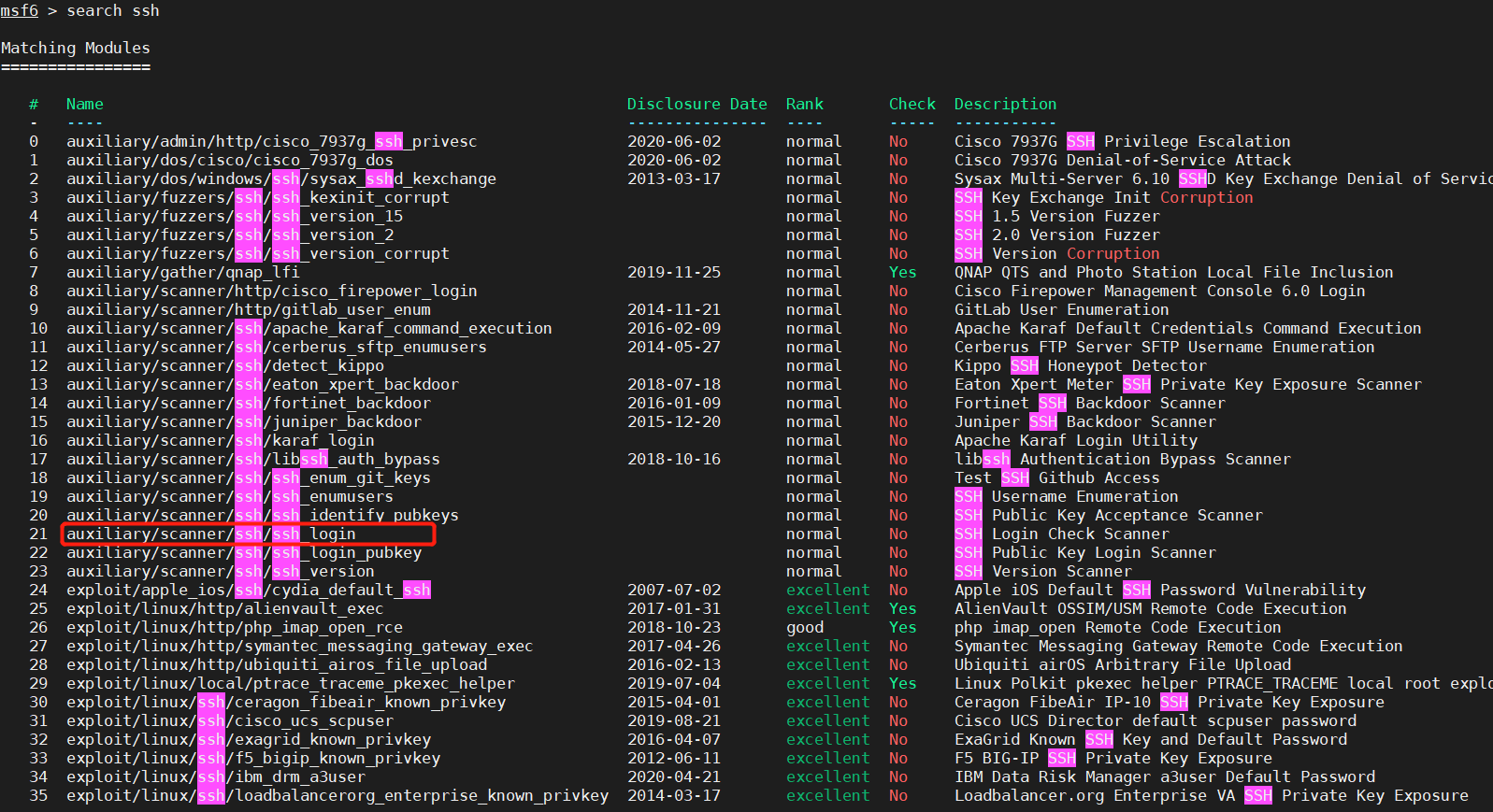Click module symantec_messaging_gateway_exec

300,646
